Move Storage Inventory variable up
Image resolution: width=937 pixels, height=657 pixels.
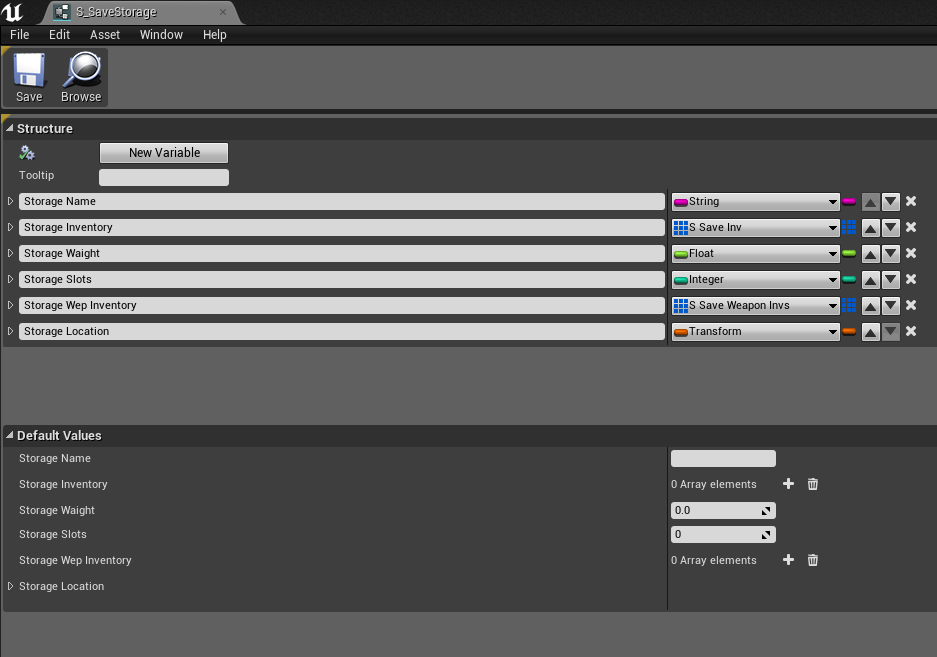pos(871,228)
